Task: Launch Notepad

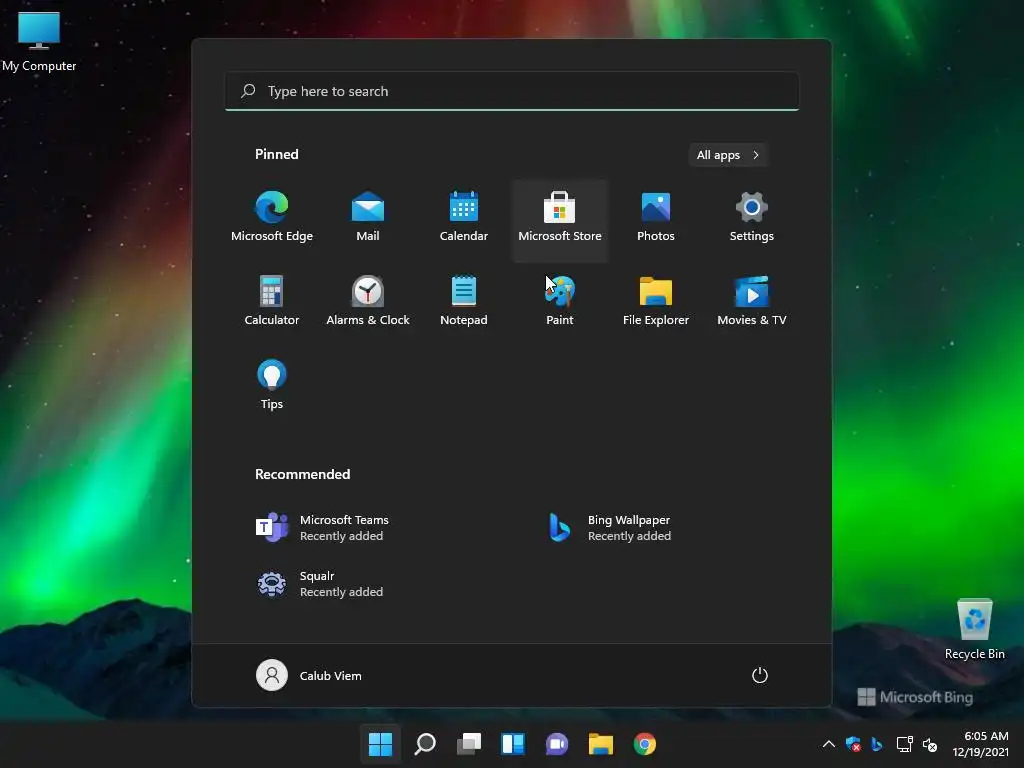Action: [x=464, y=301]
